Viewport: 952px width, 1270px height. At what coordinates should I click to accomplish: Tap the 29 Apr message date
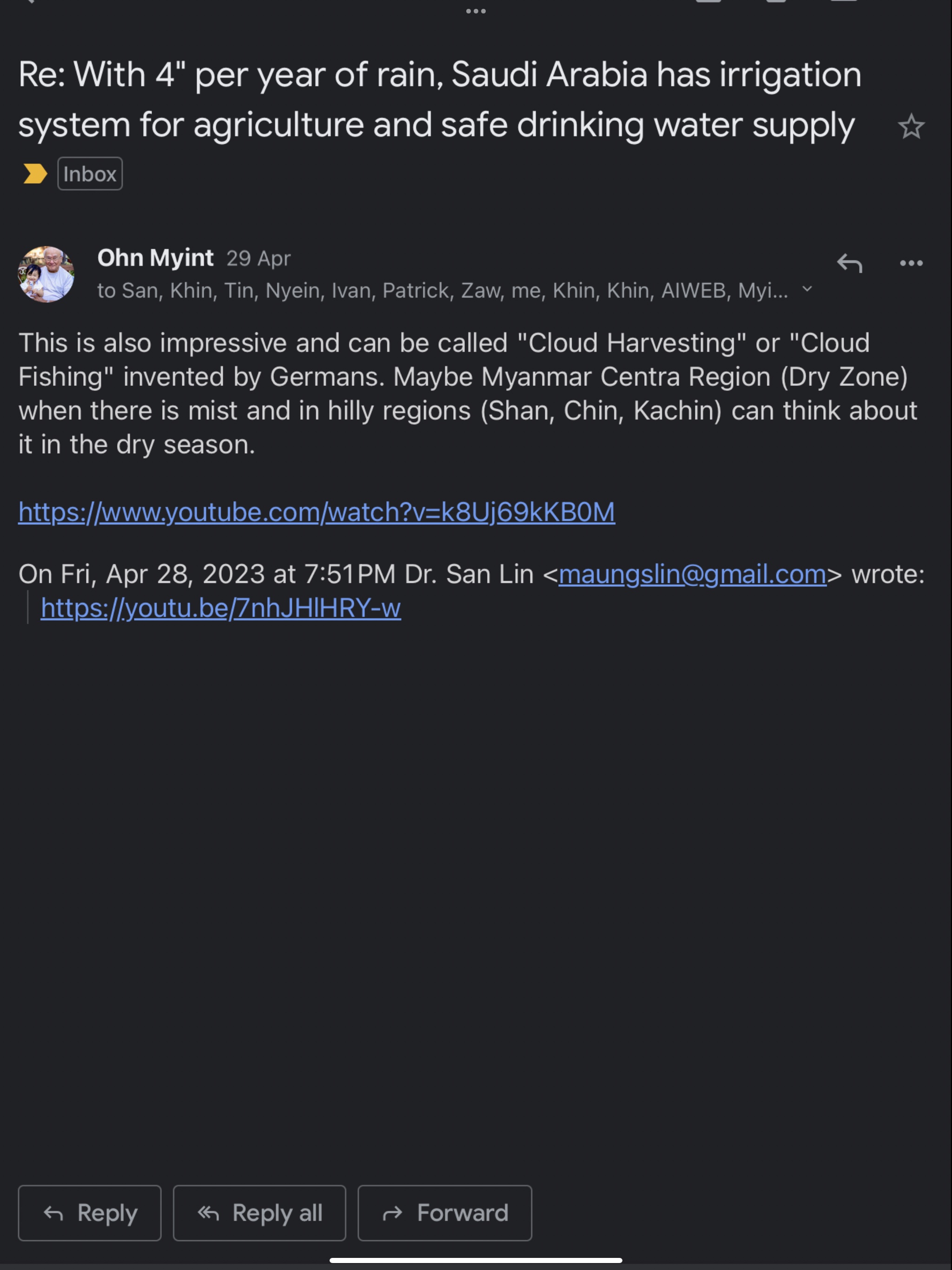258,259
